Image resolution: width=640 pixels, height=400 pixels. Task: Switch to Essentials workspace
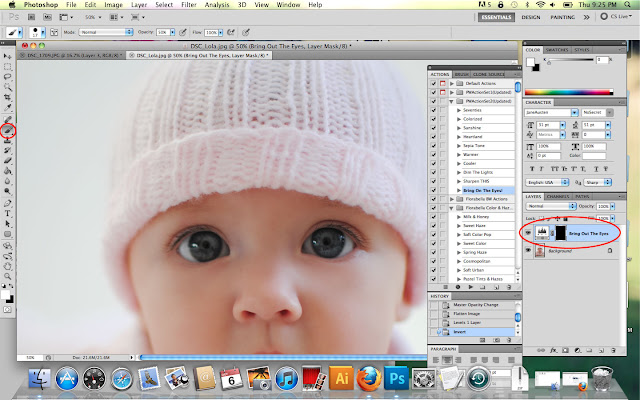point(496,17)
